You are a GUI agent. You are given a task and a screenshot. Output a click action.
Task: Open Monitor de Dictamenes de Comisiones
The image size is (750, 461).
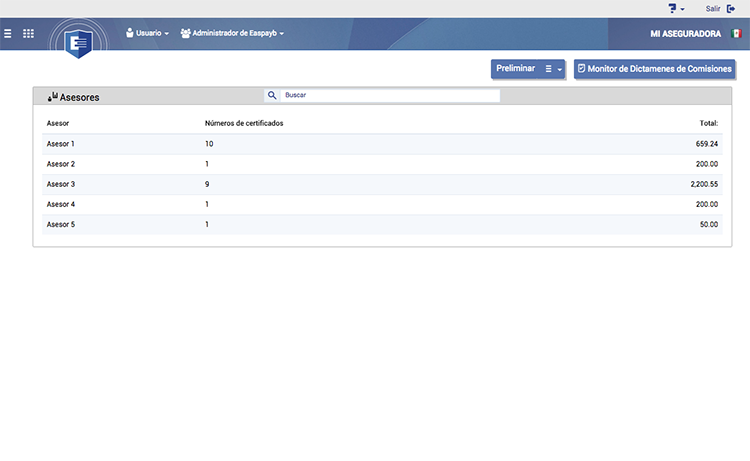point(654,69)
